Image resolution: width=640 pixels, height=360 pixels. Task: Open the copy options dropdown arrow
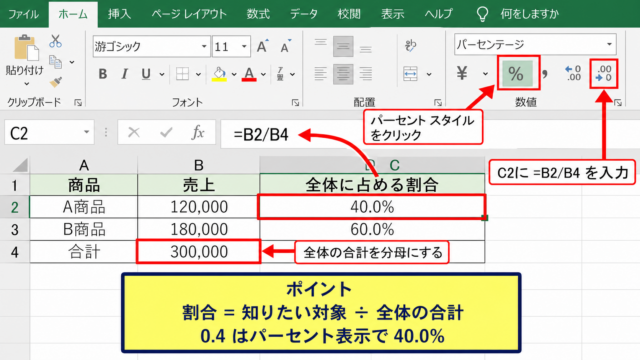click(72, 62)
